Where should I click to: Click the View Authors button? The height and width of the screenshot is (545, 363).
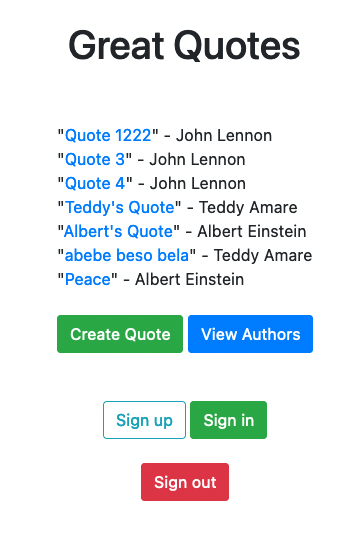click(250, 334)
